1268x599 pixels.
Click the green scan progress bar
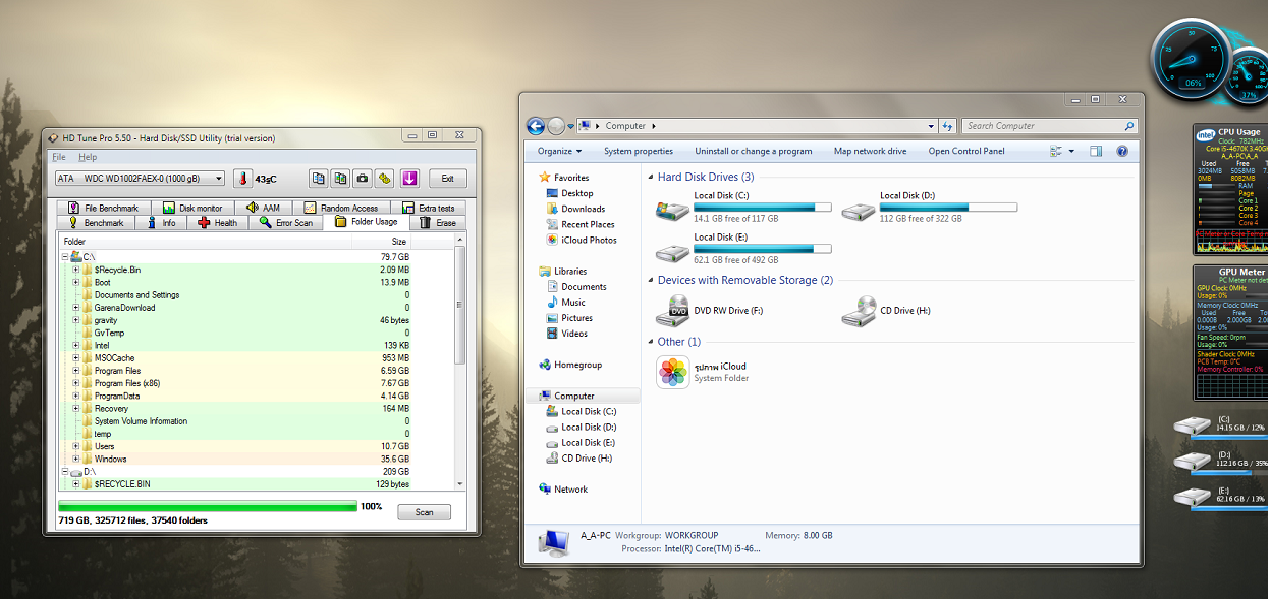point(207,507)
